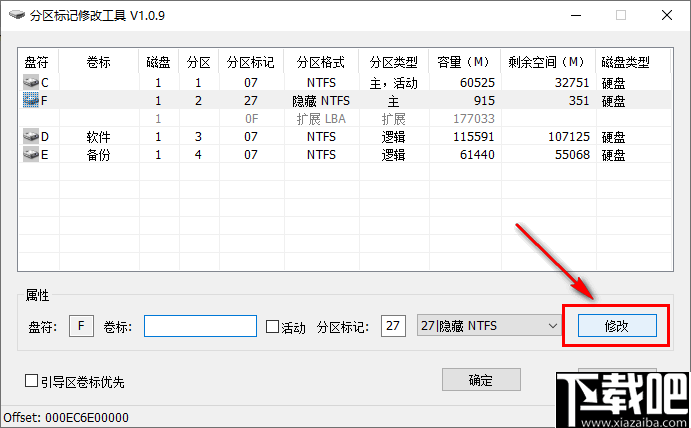691x428 pixels.
Task: Click the 修改 button
Action: click(x=617, y=326)
